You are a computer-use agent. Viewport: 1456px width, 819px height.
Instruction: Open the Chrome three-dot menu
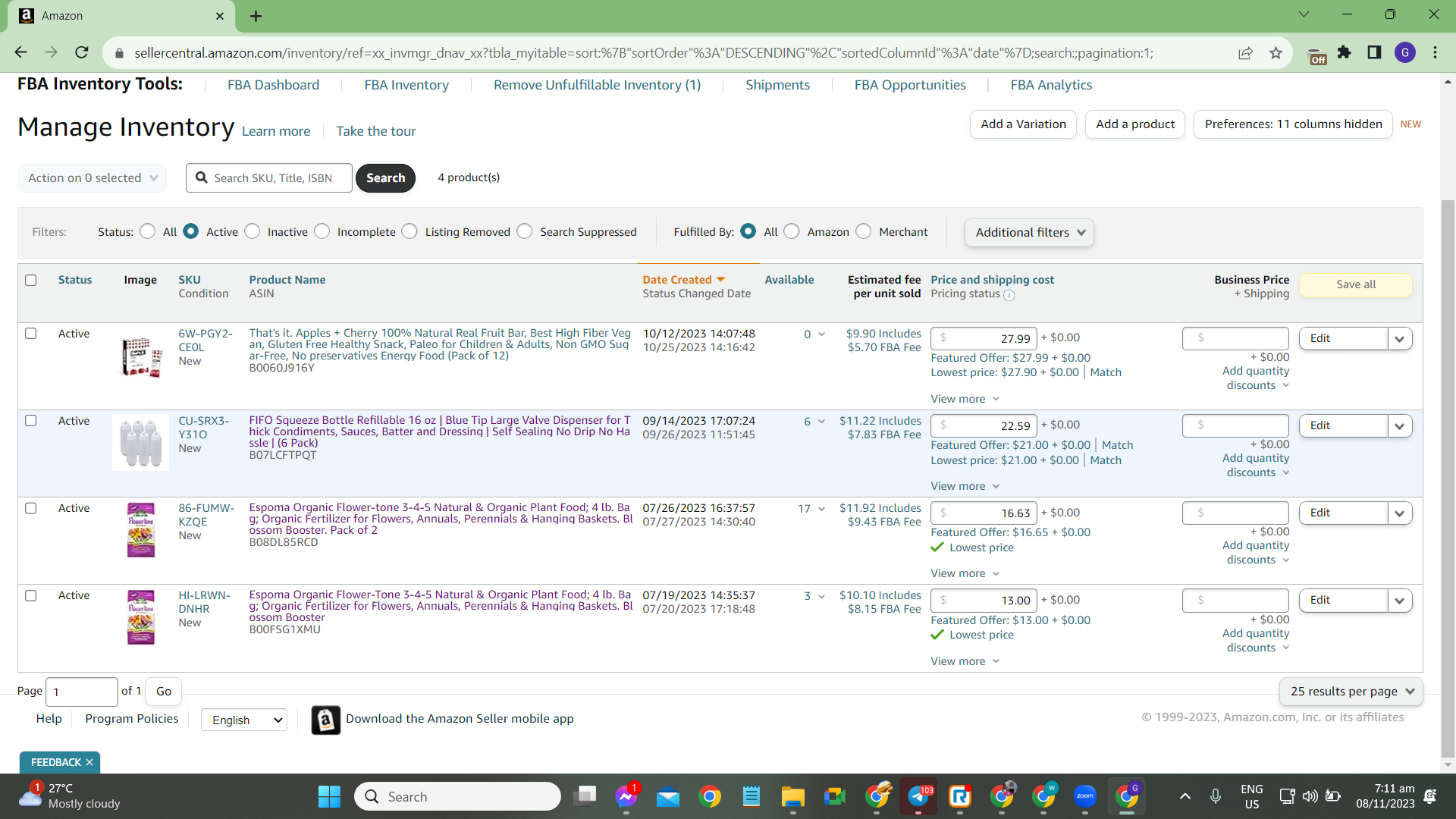coord(1435,52)
